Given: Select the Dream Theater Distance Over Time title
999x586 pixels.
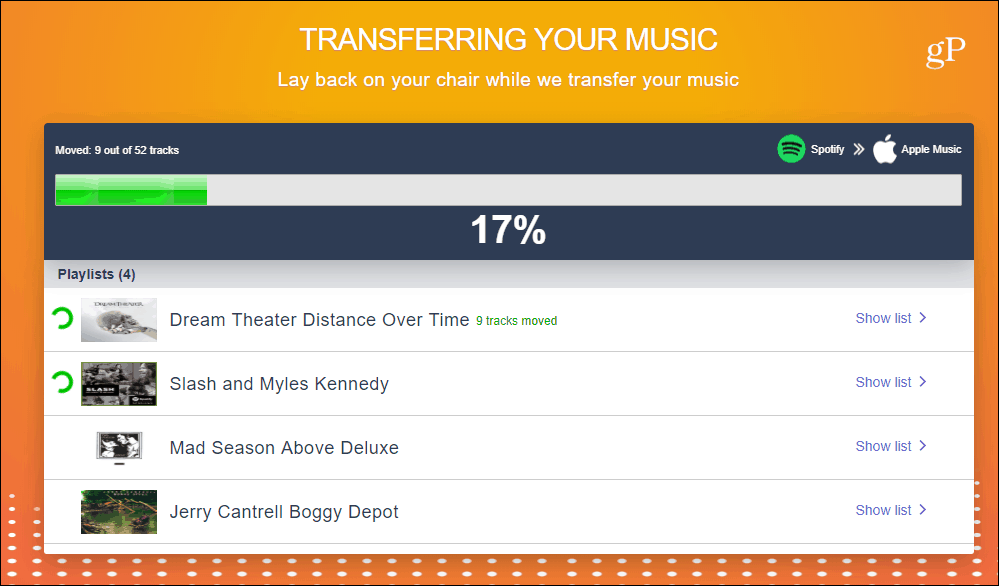Looking at the screenshot, I should point(319,320).
